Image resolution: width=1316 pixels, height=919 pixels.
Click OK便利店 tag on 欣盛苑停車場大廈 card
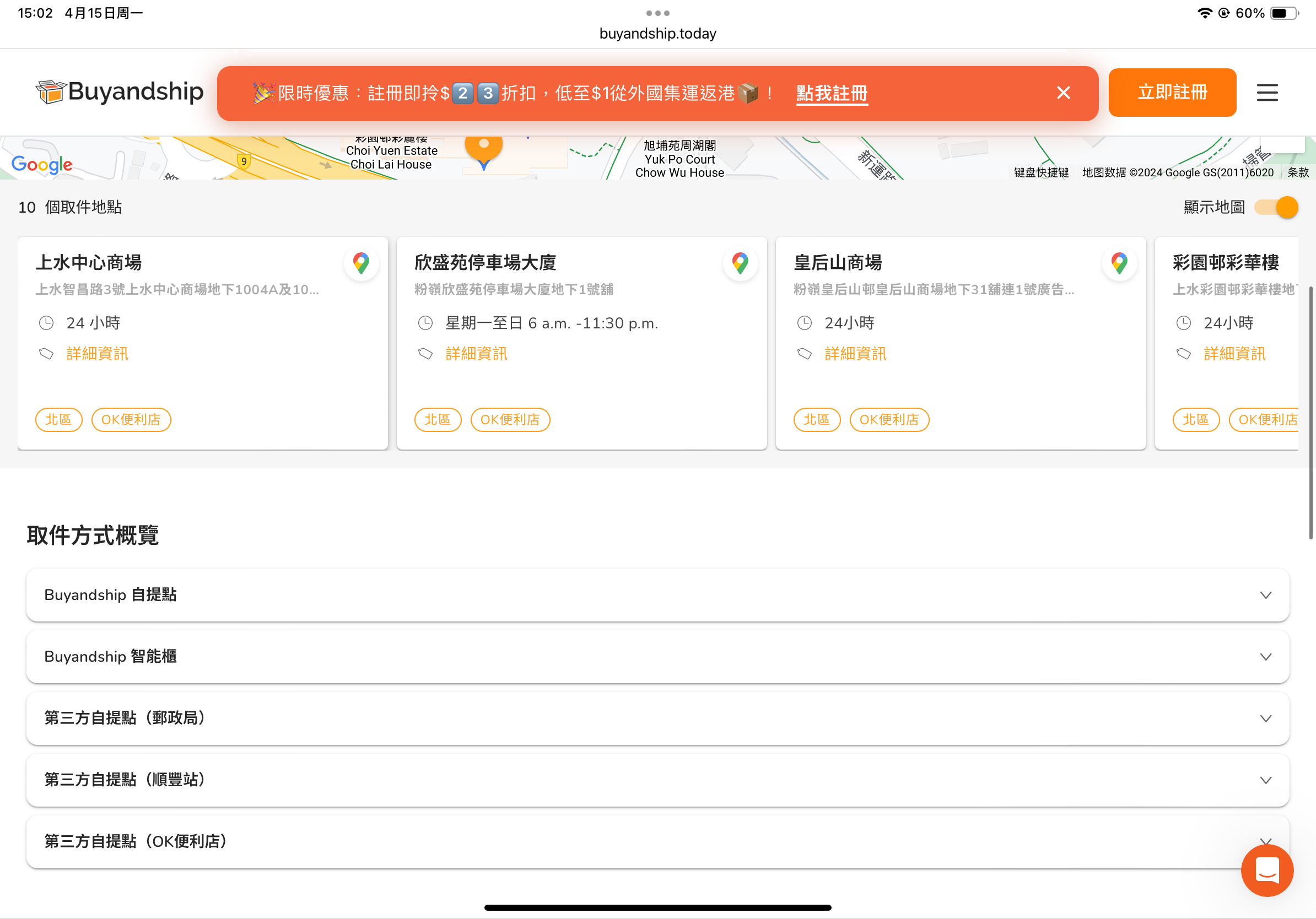click(510, 420)
